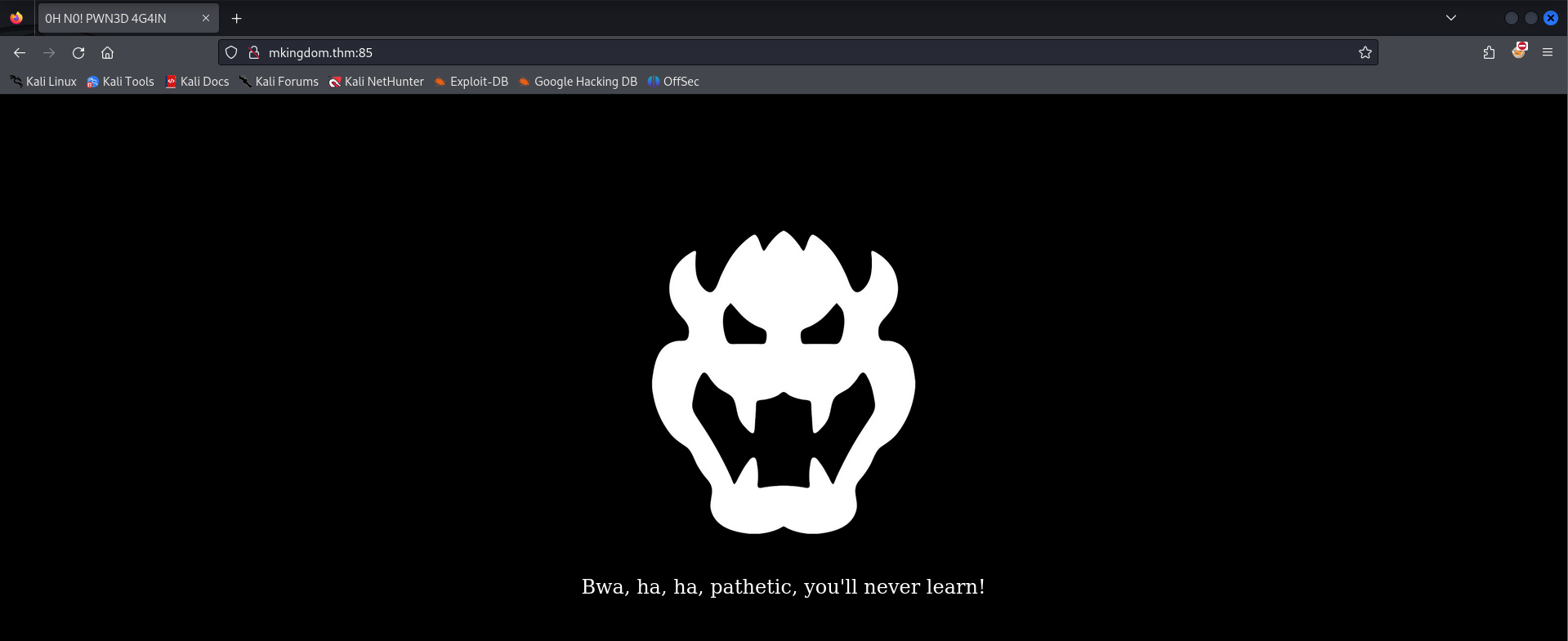Close the 0H N0! PWN3D 4G4IN tab

(x=206, y=18)
